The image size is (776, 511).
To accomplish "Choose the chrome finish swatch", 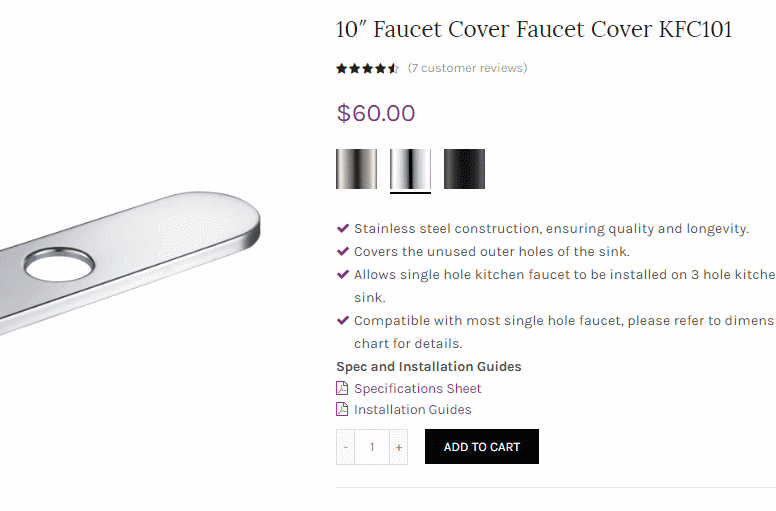I will tap(410, 169).
